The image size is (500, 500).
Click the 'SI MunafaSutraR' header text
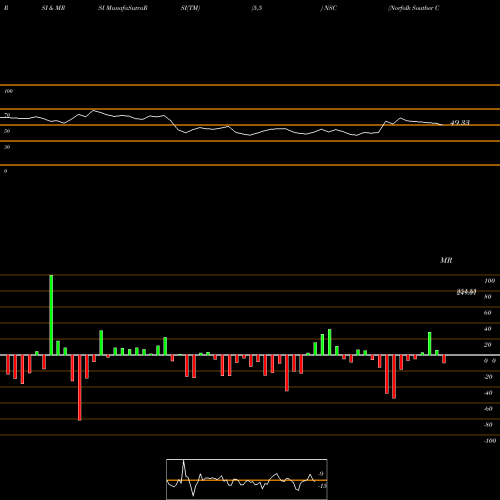tap(123, 8)
